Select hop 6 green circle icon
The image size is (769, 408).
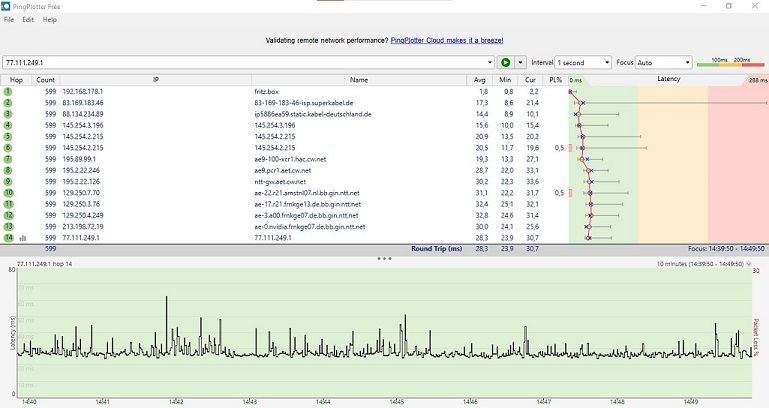[x=8, y=148]
